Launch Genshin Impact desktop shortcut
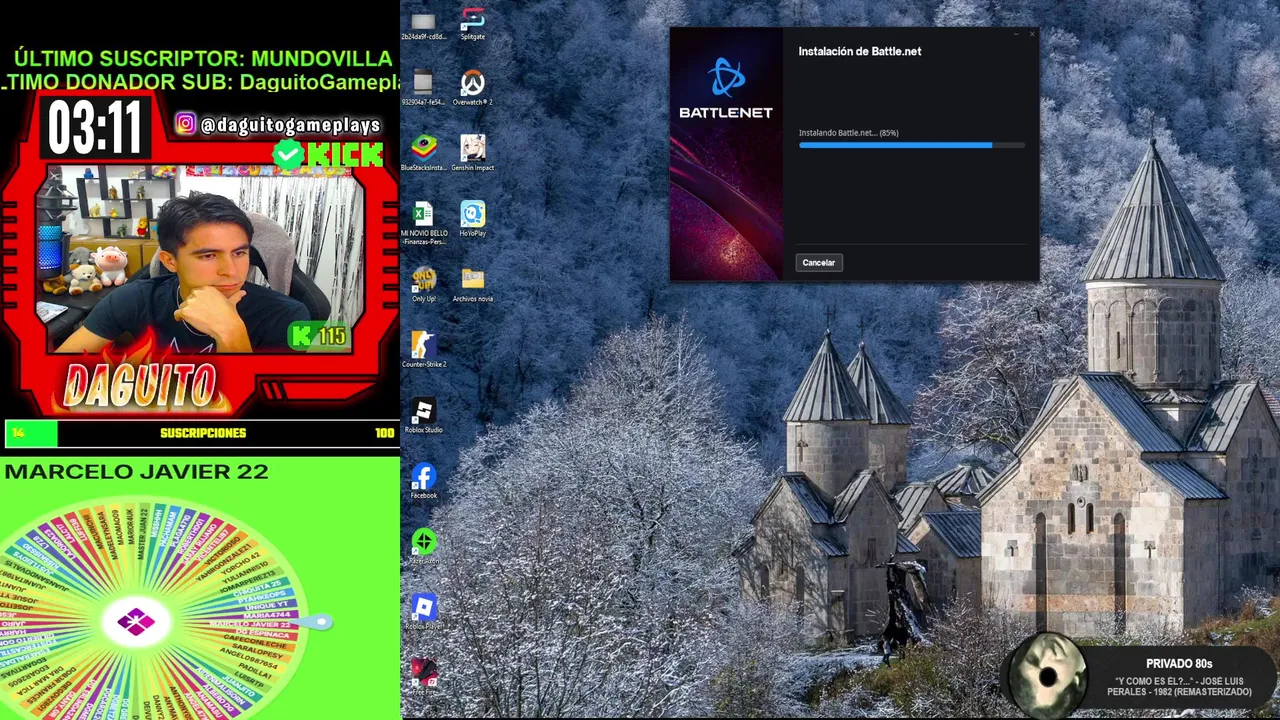This screenshot has height=720, width=1280. [x=472, y=153]
